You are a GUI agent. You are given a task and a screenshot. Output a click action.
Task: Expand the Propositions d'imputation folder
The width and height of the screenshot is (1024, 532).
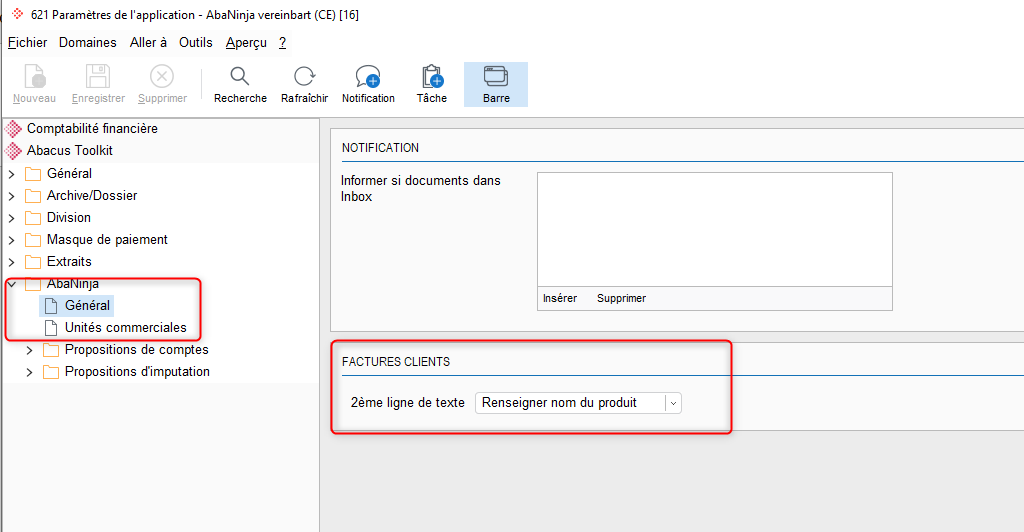(x=29, y=372)
